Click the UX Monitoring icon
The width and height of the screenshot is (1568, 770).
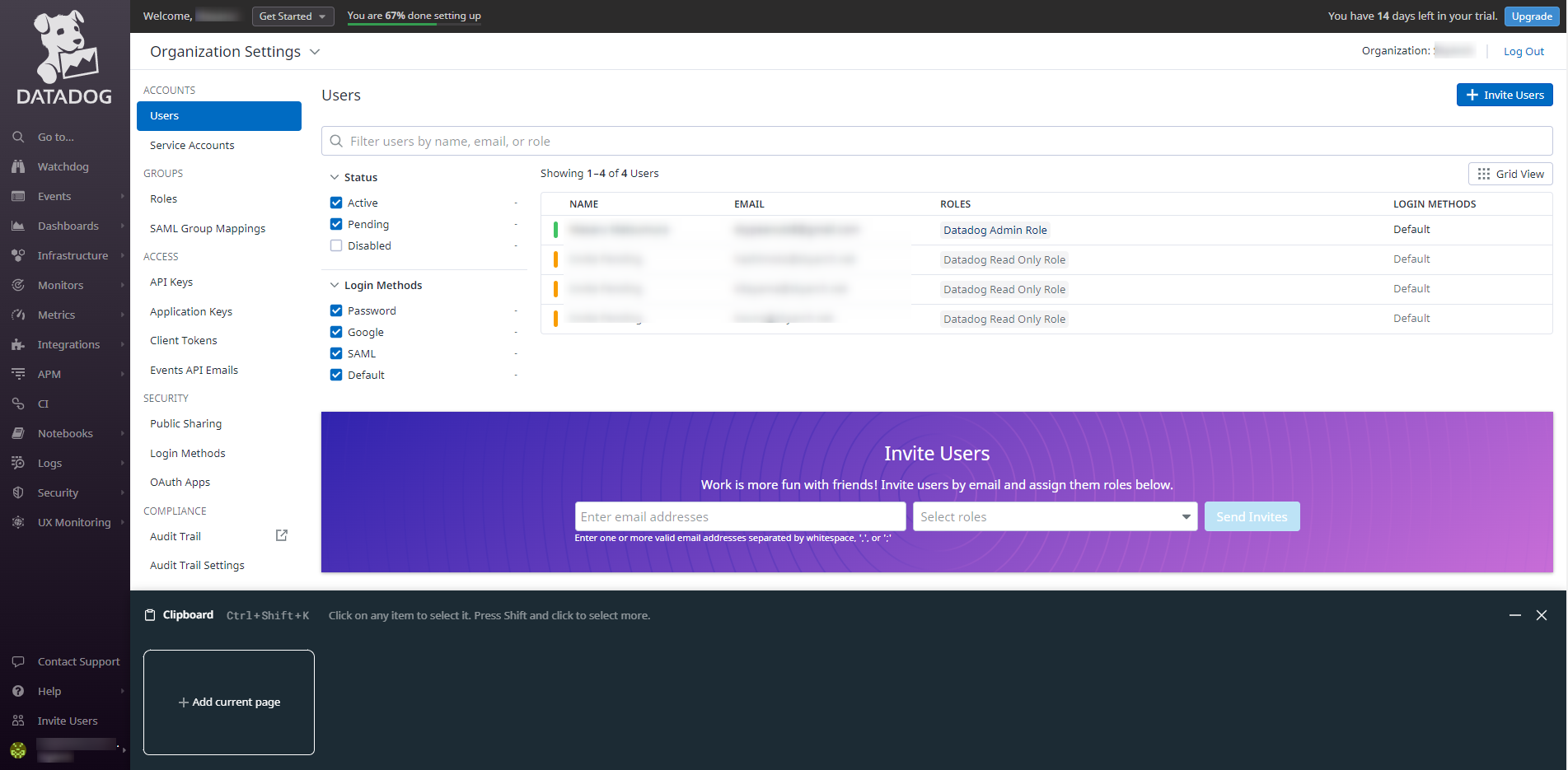pos(18,522)
